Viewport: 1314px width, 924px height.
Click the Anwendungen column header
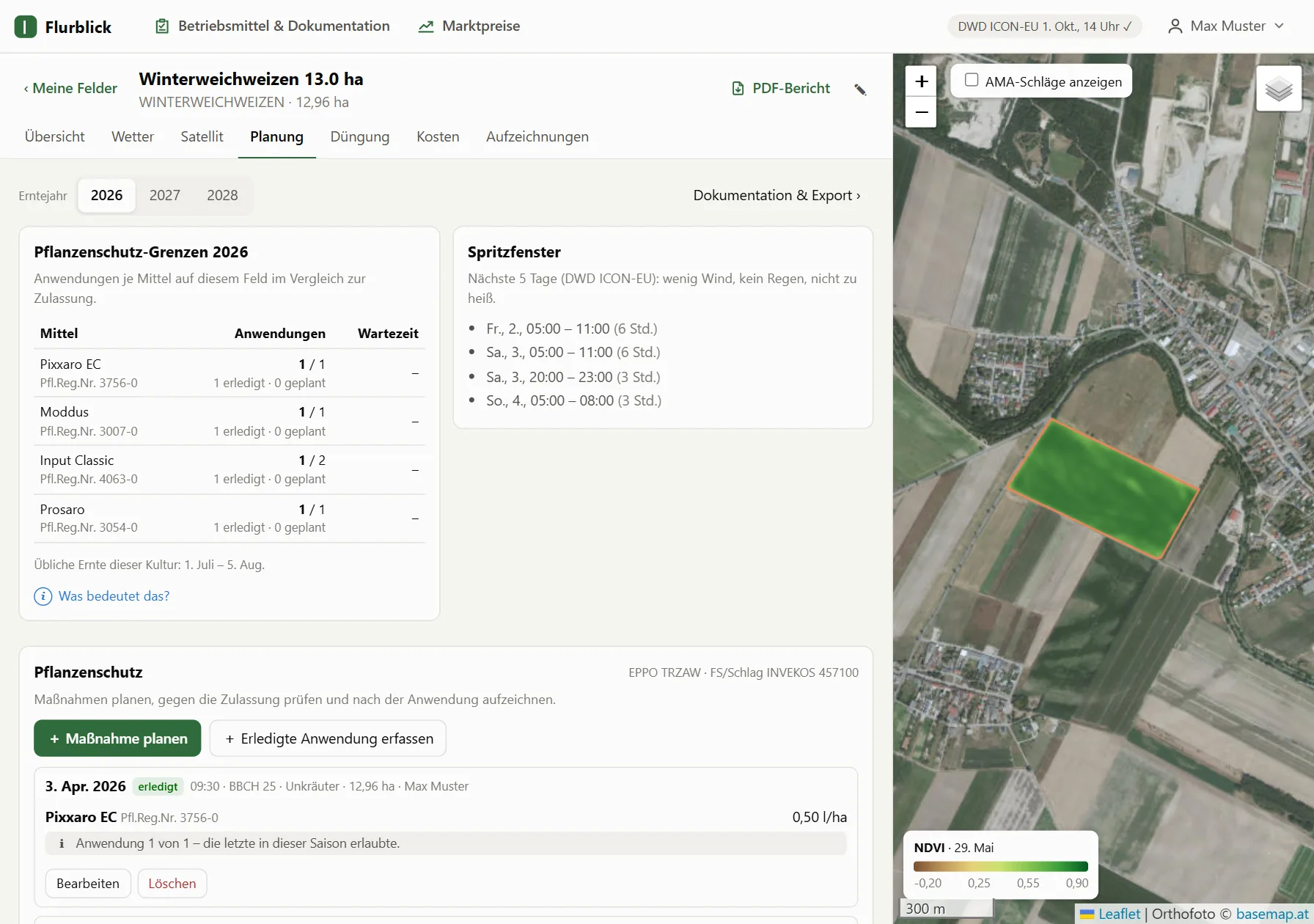tap(280, 334)
